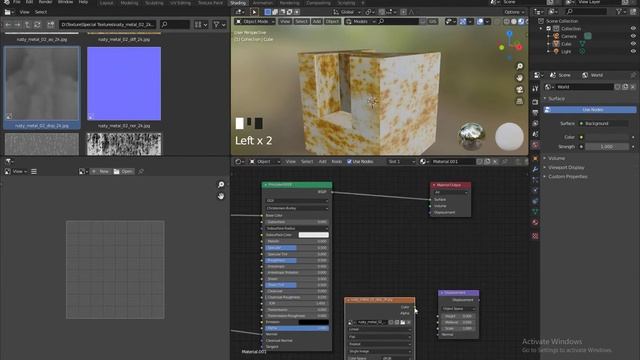Click Open image button in image editor
The height and width of the screenshot is (360, 640).
(123, 171)
